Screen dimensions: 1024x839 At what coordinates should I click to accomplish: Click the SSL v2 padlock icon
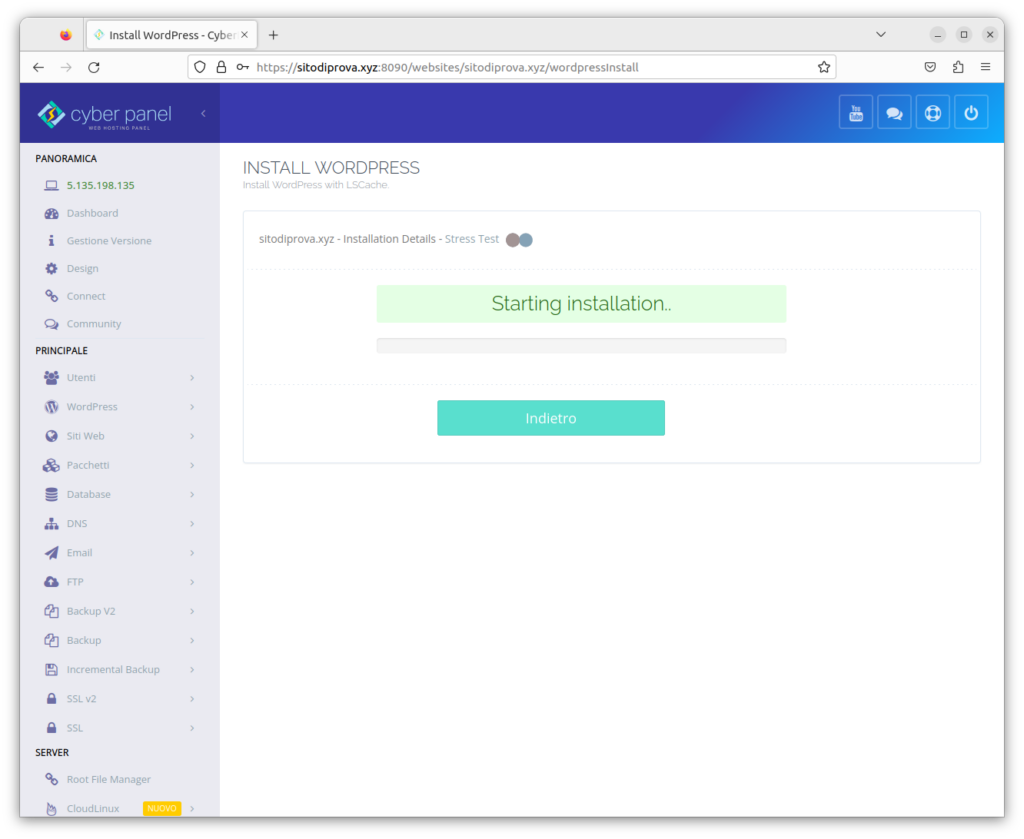coord(52,699)
